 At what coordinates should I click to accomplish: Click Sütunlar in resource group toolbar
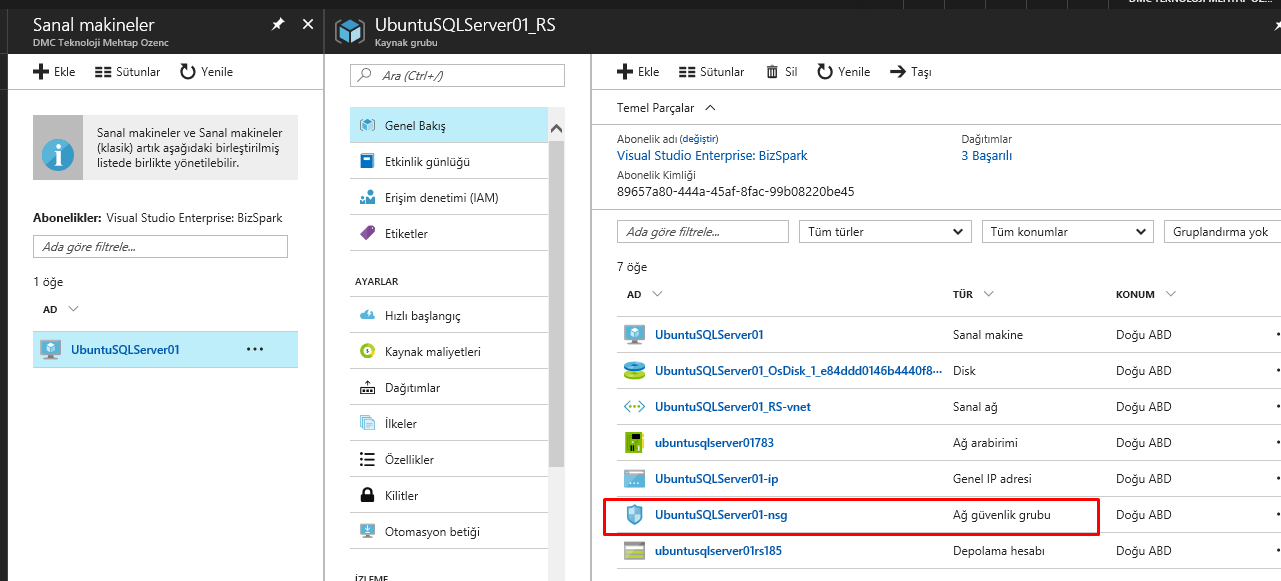(x=711, y=72)
